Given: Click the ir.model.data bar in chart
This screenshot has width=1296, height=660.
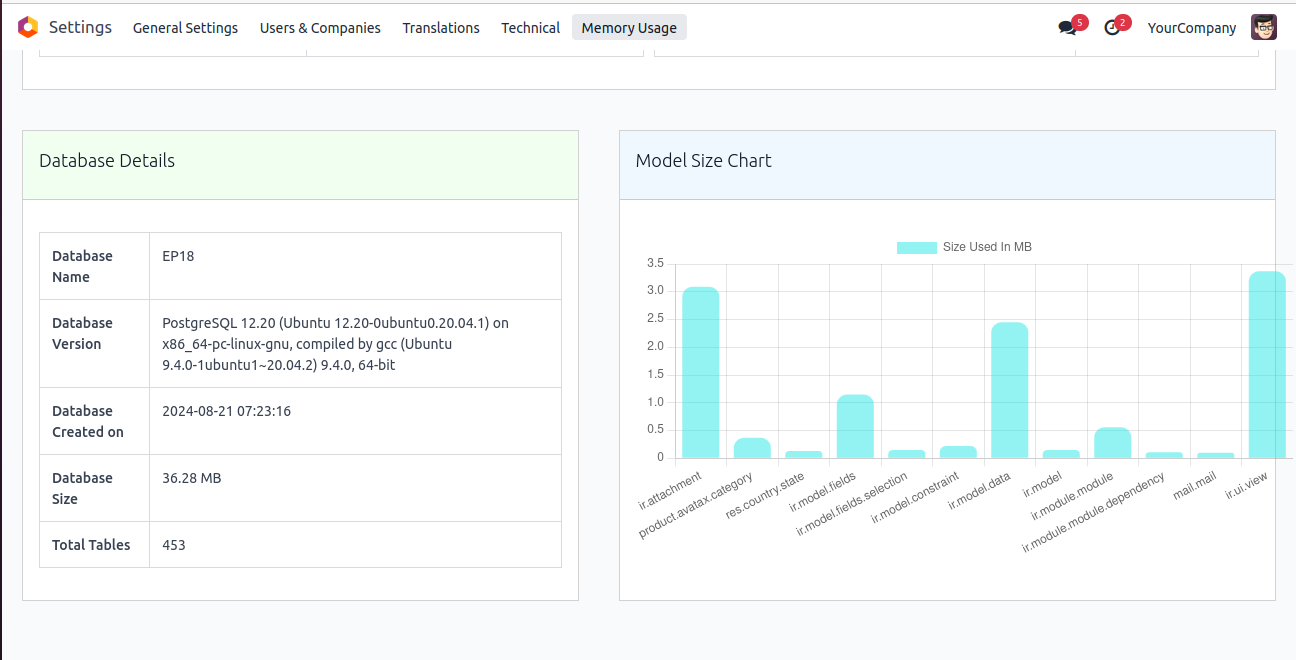Looking at the screenshot, I should [x=1009, y=390].
